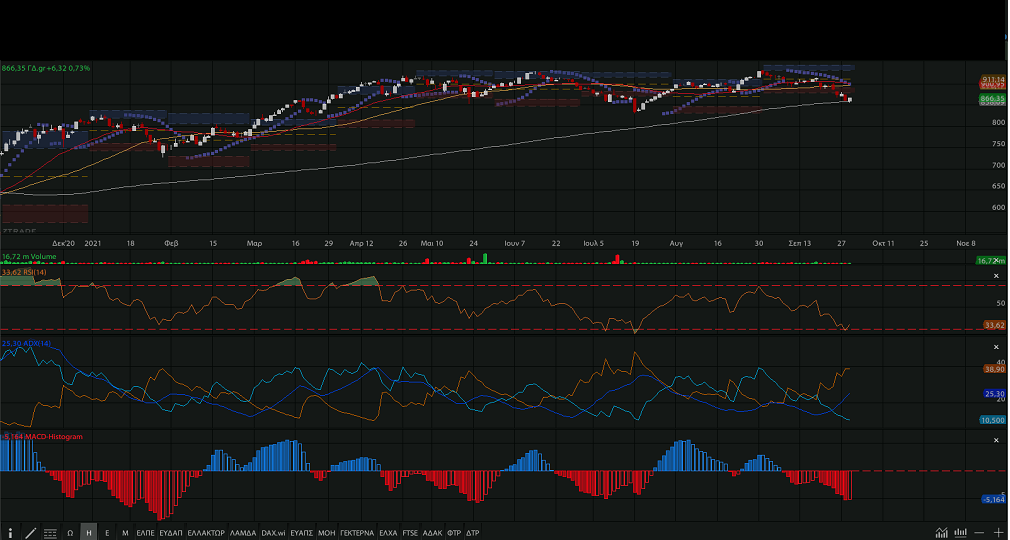The height and width of the screenshot is (540, 1010).
Task: Close the Volume panel
Action: pyautogui.click(x=996, y=259)
